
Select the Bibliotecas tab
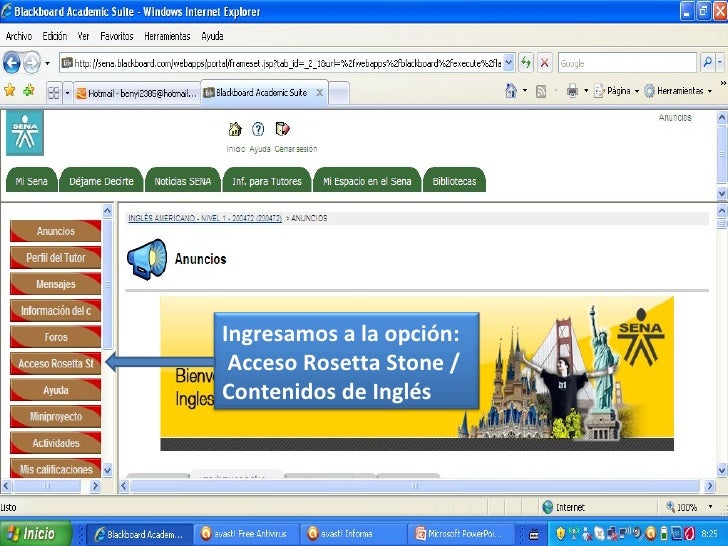(x=455, y=181)
